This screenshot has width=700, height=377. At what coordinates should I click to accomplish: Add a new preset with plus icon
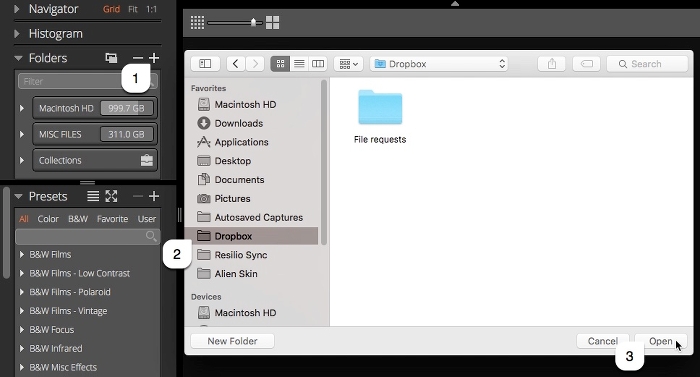154,196
